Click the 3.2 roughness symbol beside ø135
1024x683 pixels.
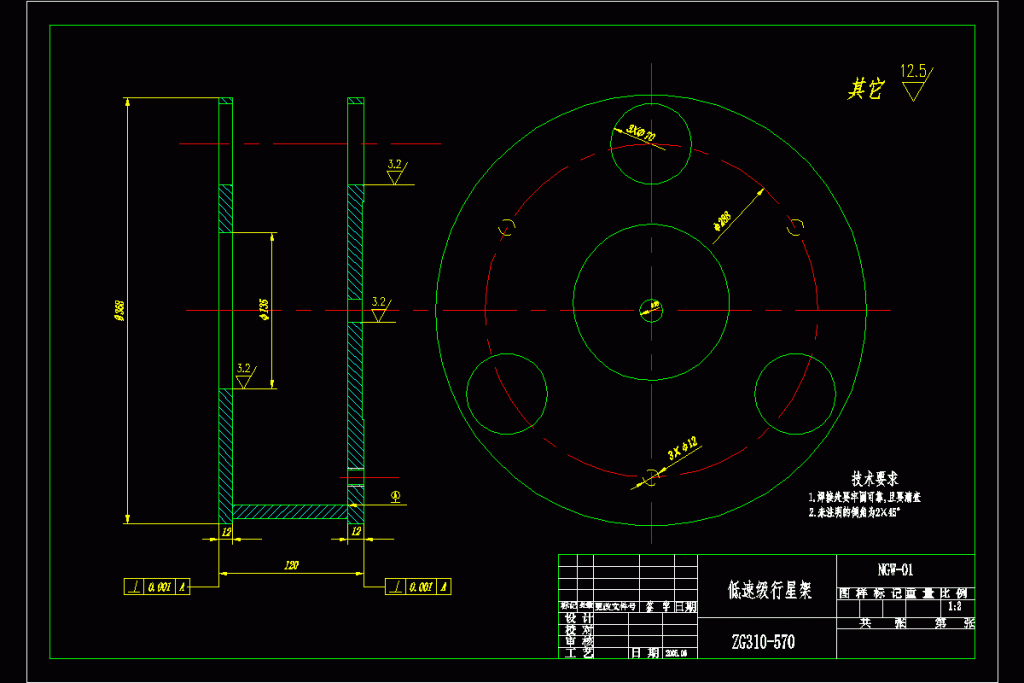(243, 376)
